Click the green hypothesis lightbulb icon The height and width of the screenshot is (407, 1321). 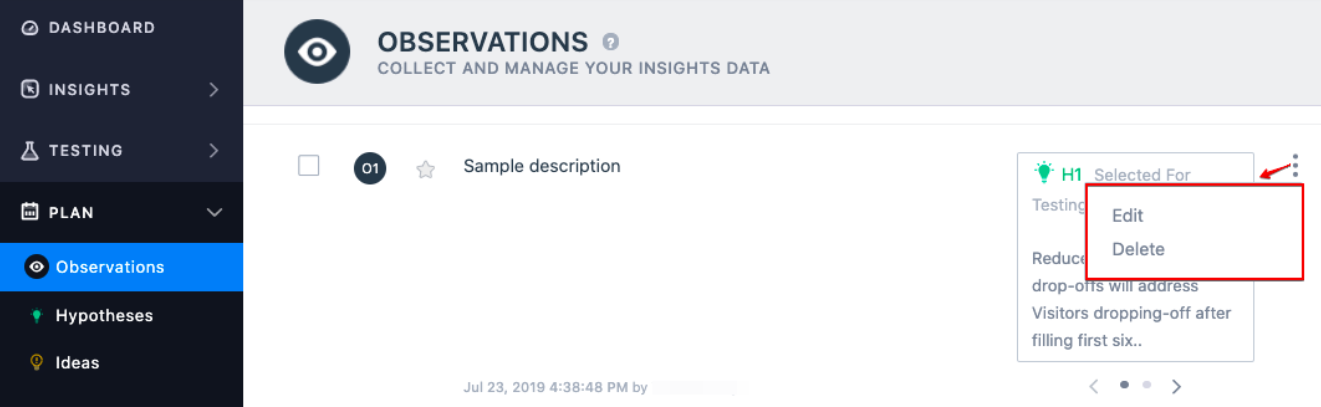point(1044,172)
